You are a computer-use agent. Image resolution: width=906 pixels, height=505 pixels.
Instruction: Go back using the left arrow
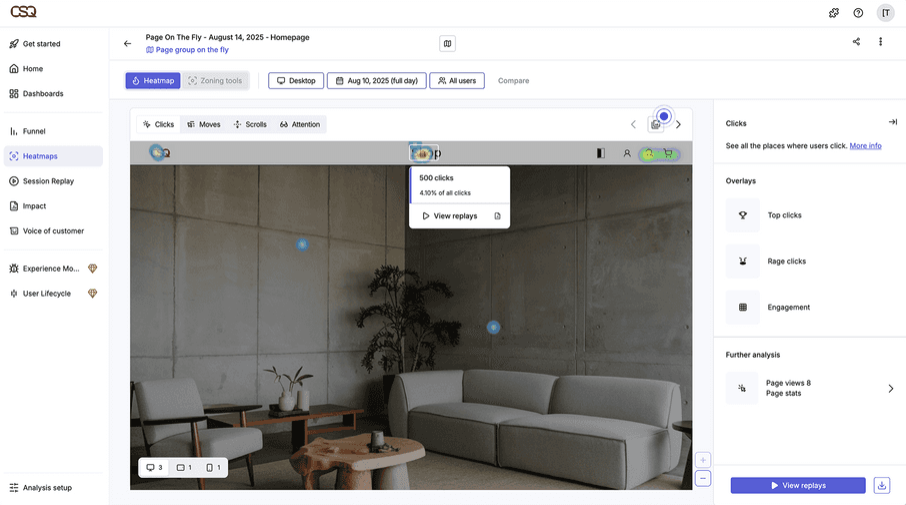127,43
